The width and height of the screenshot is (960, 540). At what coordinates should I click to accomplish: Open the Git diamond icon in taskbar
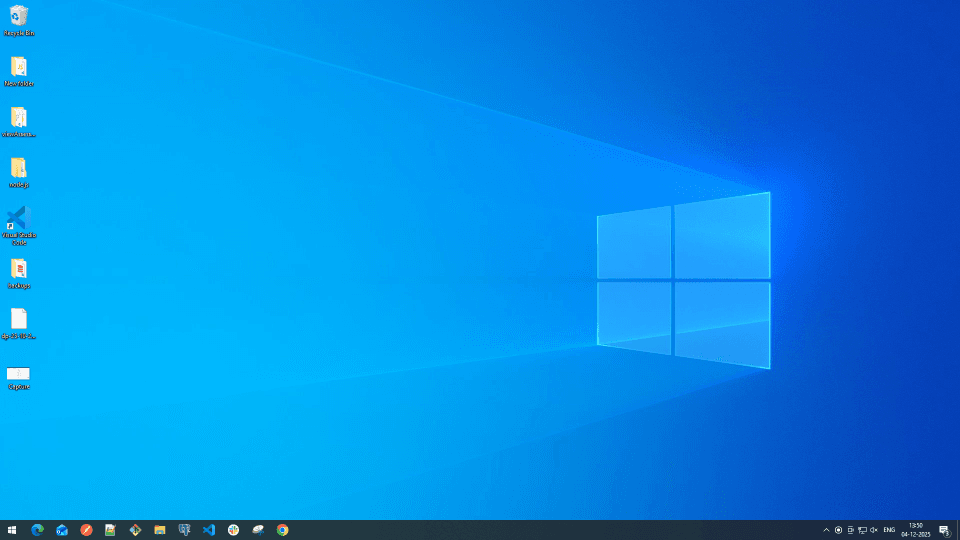136,530
